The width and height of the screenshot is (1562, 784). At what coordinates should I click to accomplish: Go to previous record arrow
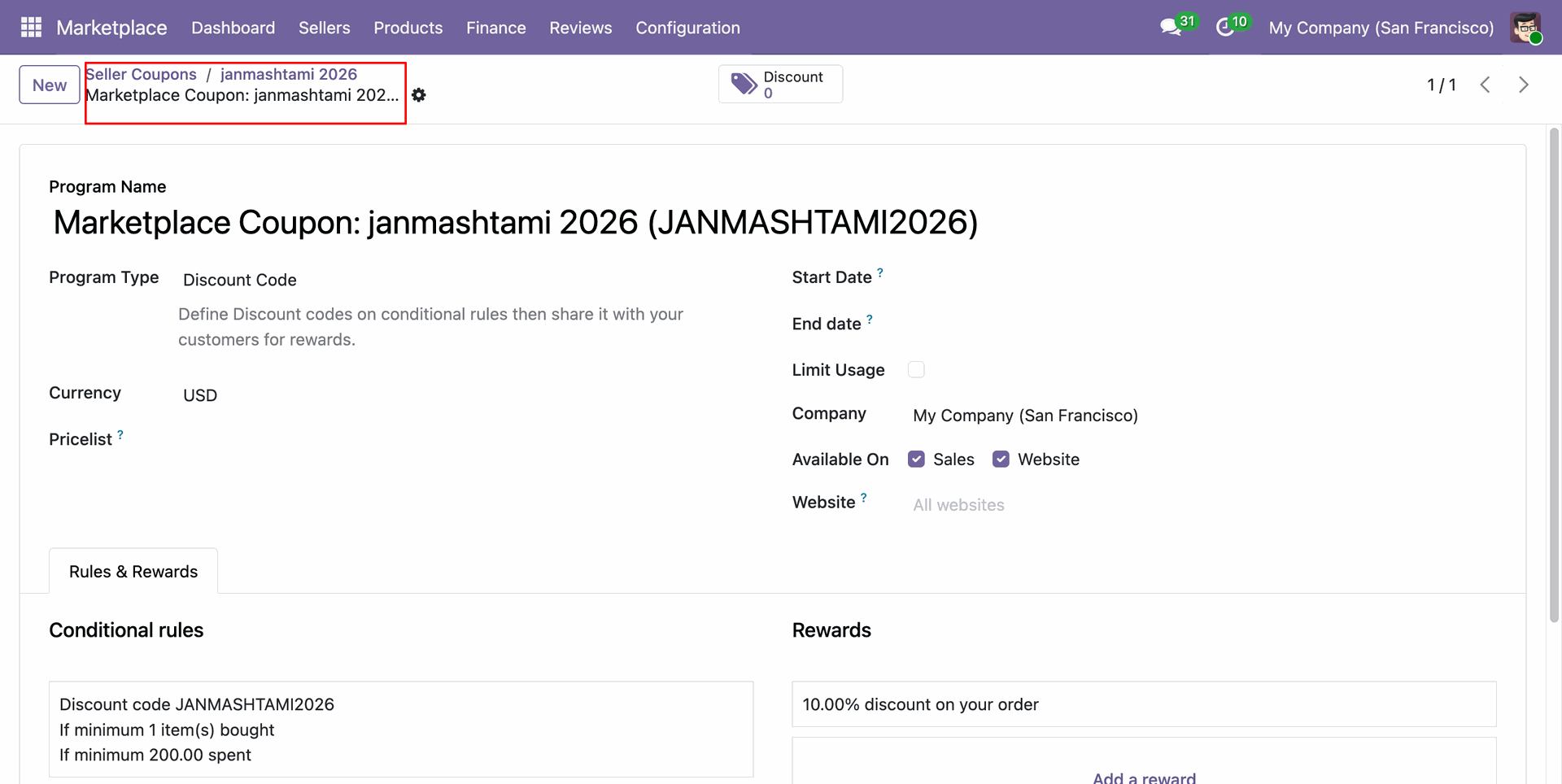[x=1486, y=85]
